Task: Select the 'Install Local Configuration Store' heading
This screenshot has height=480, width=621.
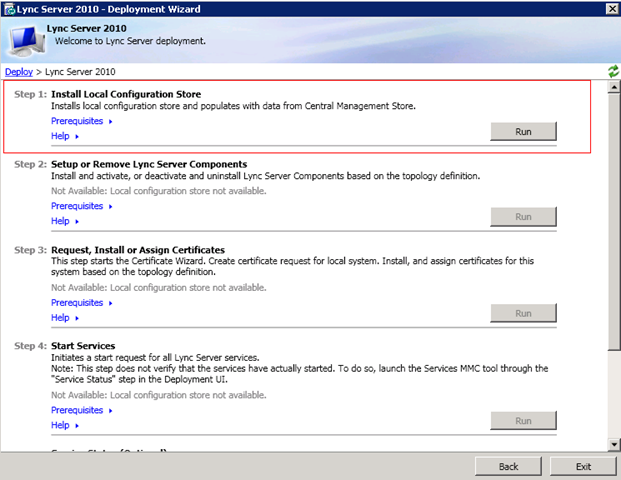Action: 126,94
